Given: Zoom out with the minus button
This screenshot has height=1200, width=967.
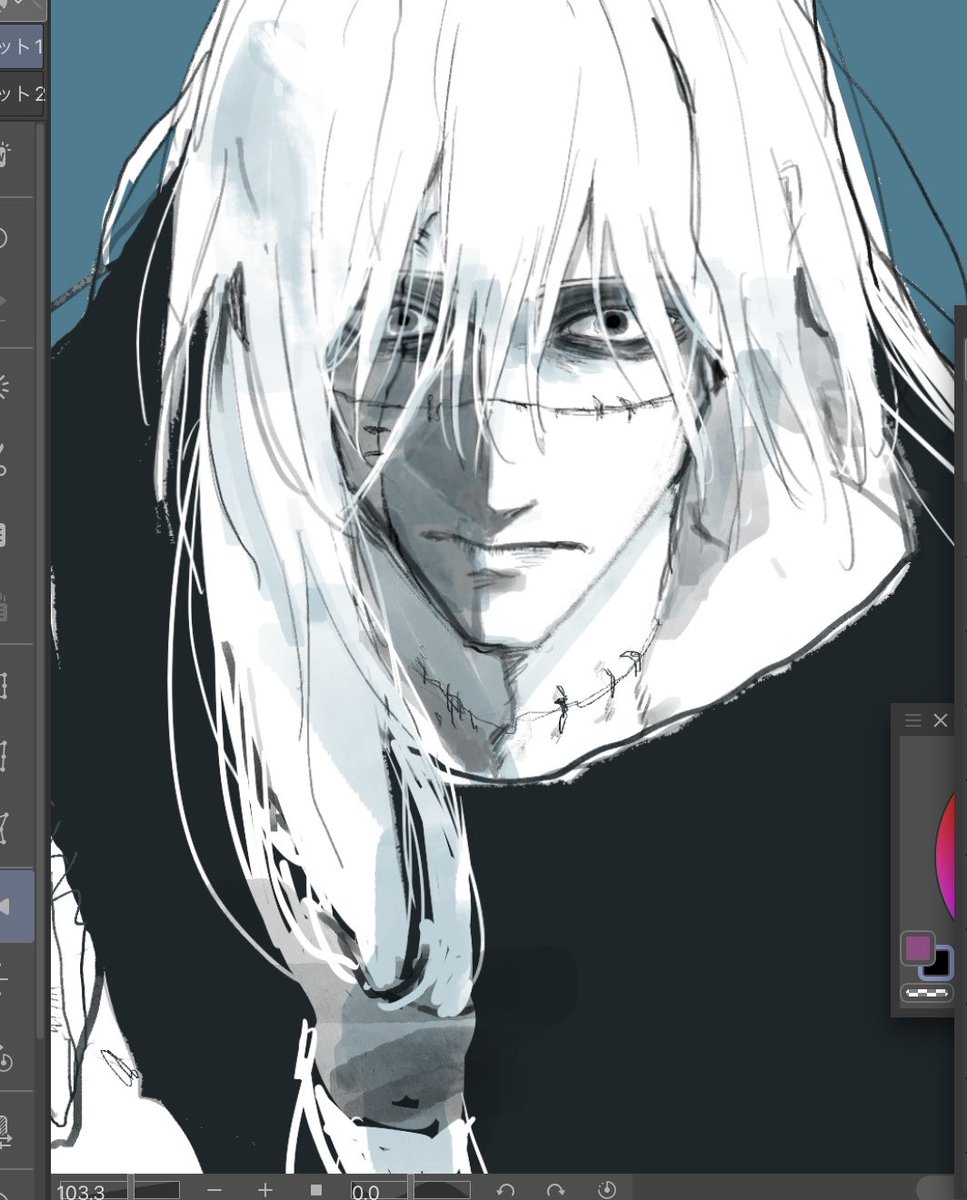Looking at the screenshot, I should tap(214, 1190).
